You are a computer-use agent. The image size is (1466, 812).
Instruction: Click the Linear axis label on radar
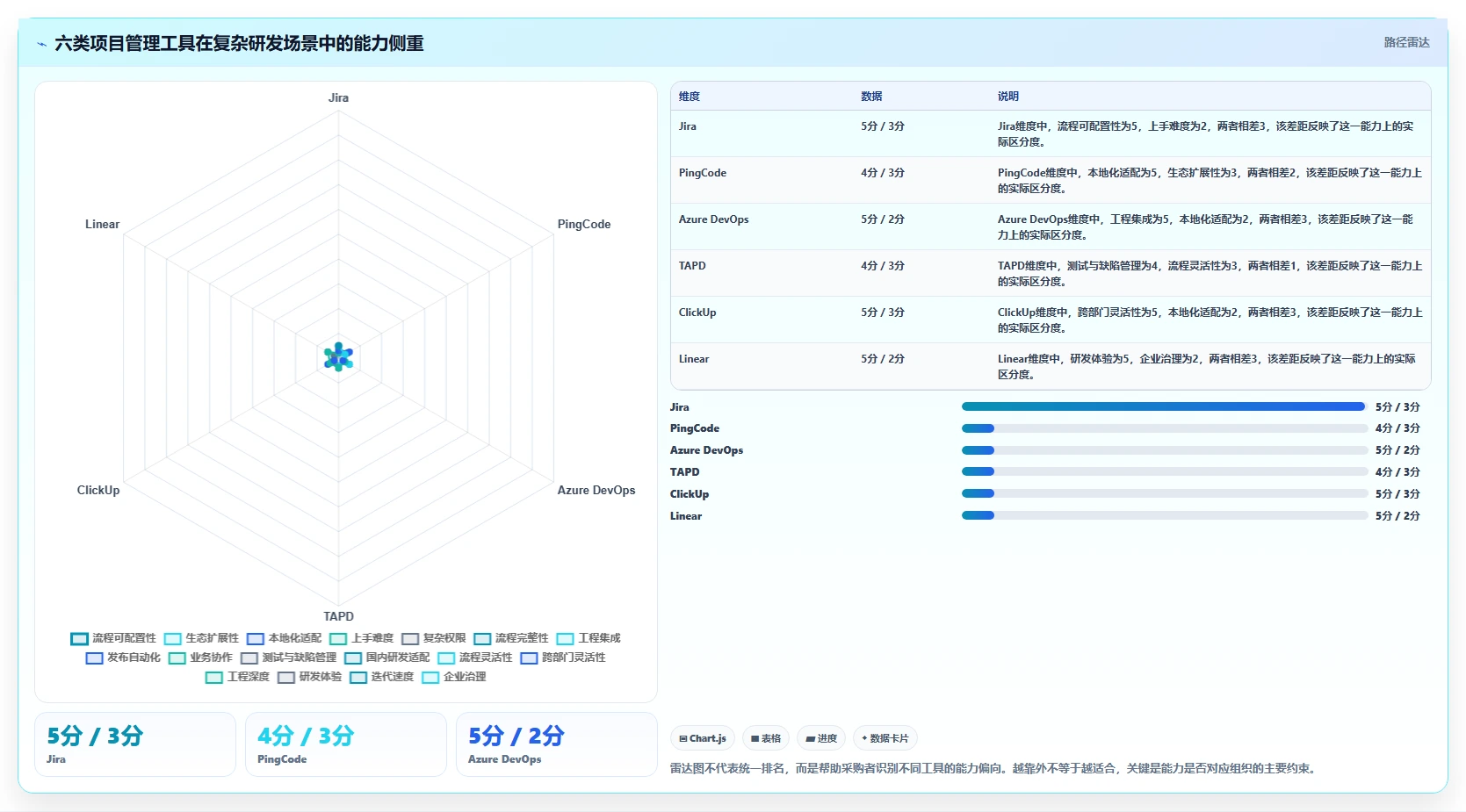pos(102,224)
